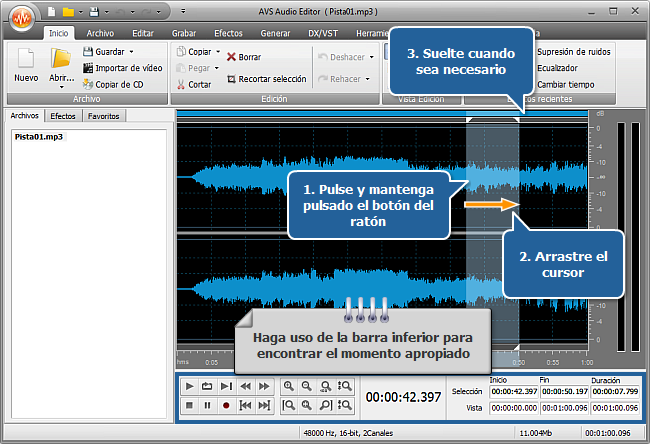Expand the Guardar dropdown arrow
Screen dimensions: 650x444
pyautogui.click(x=130, y=51)
